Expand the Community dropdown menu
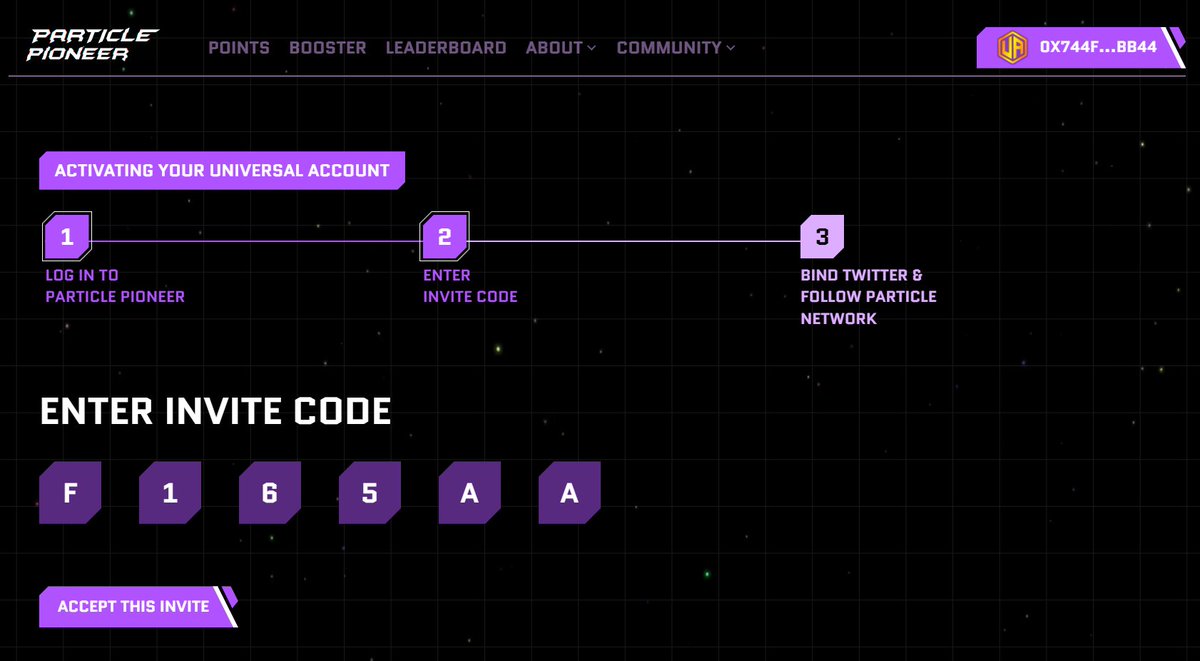This screenshot has height=661, width=1200. (676, 47)
